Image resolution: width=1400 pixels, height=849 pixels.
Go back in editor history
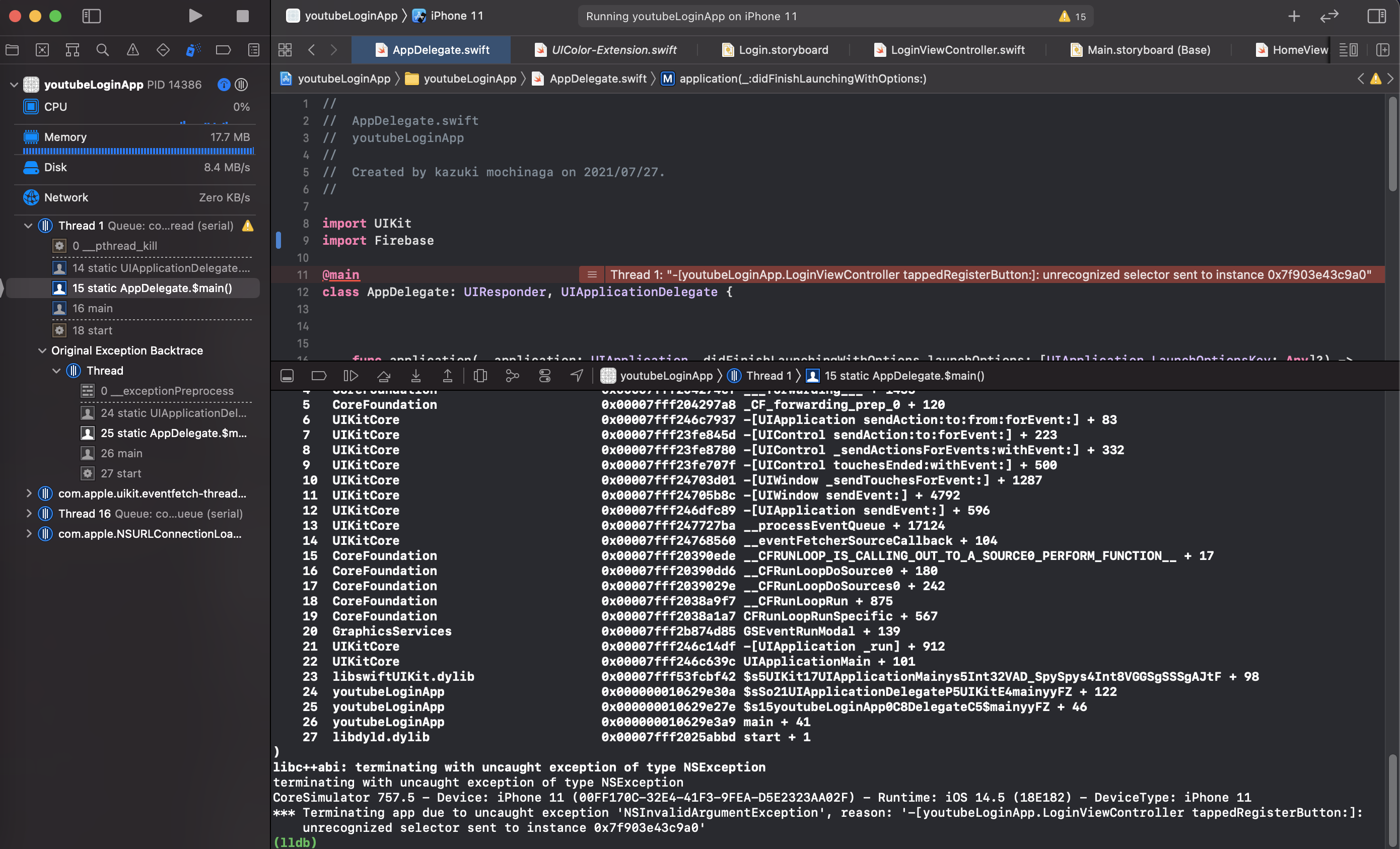[311, 50]
